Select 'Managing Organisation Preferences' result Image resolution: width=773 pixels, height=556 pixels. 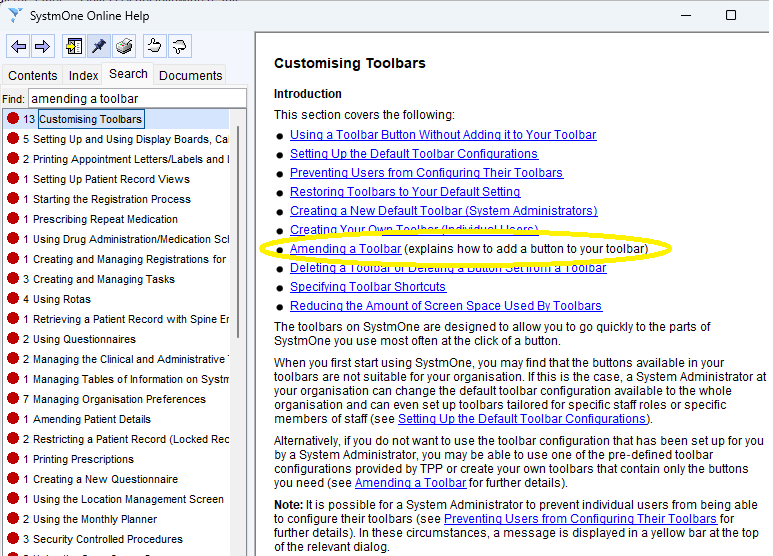[x=119, y=399]
